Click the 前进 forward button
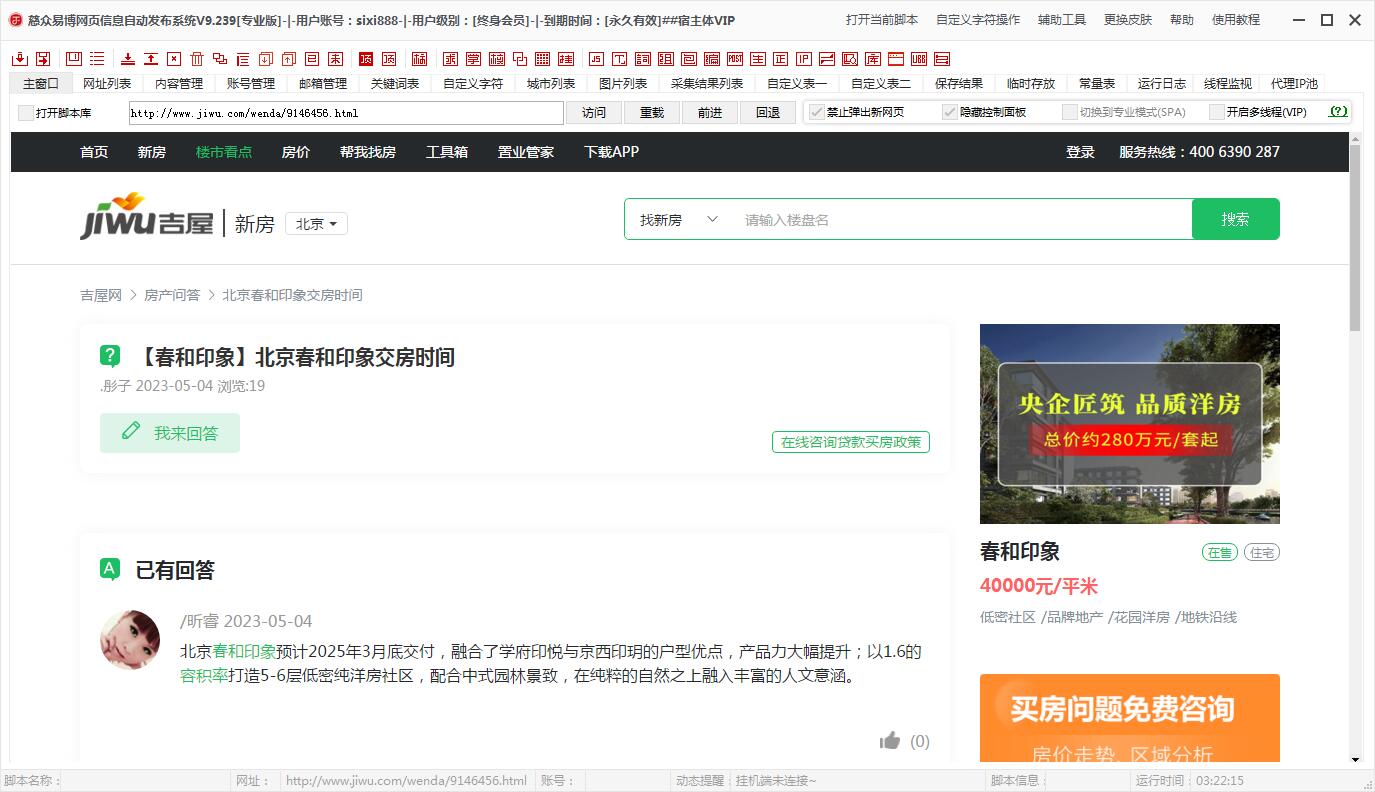 [710, 113]
